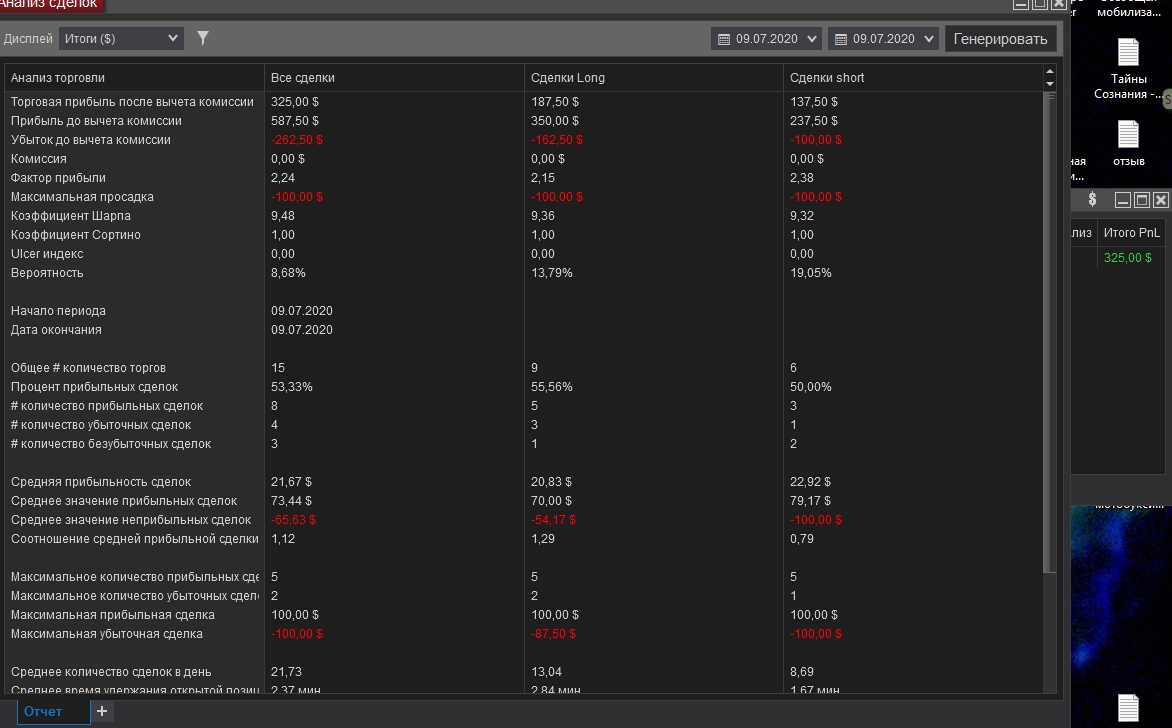1172x728 pixels.
Task: Click the 8,68% probability value
Action: (x=288, y=273)
